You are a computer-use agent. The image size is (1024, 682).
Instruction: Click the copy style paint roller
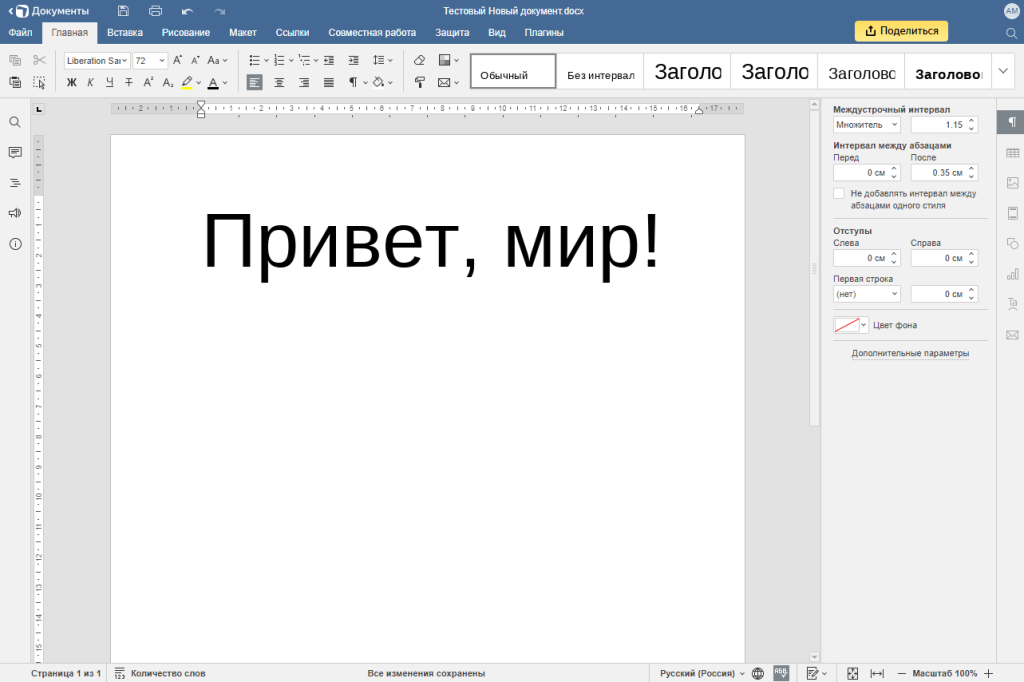point(419,82)
